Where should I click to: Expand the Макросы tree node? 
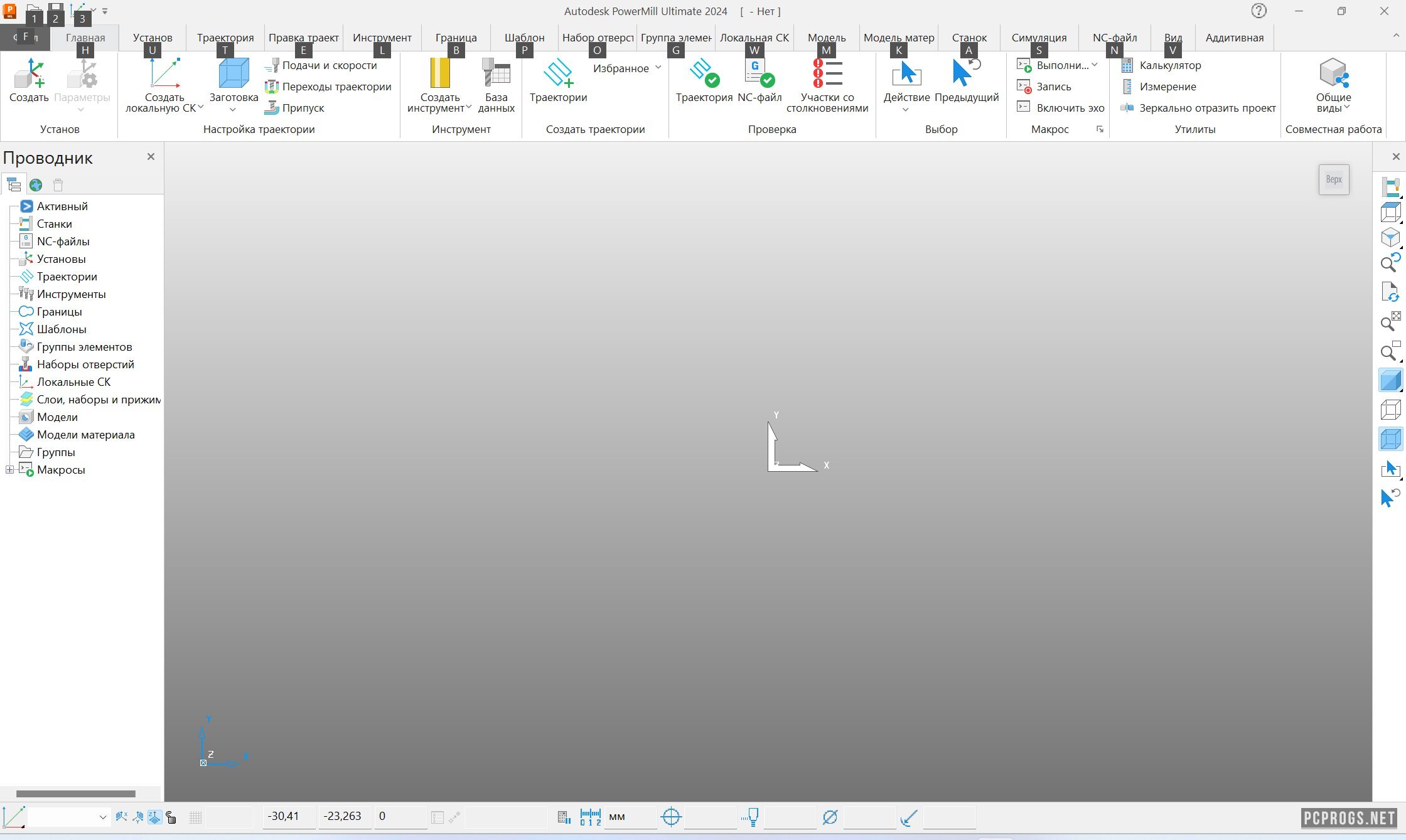9,470
